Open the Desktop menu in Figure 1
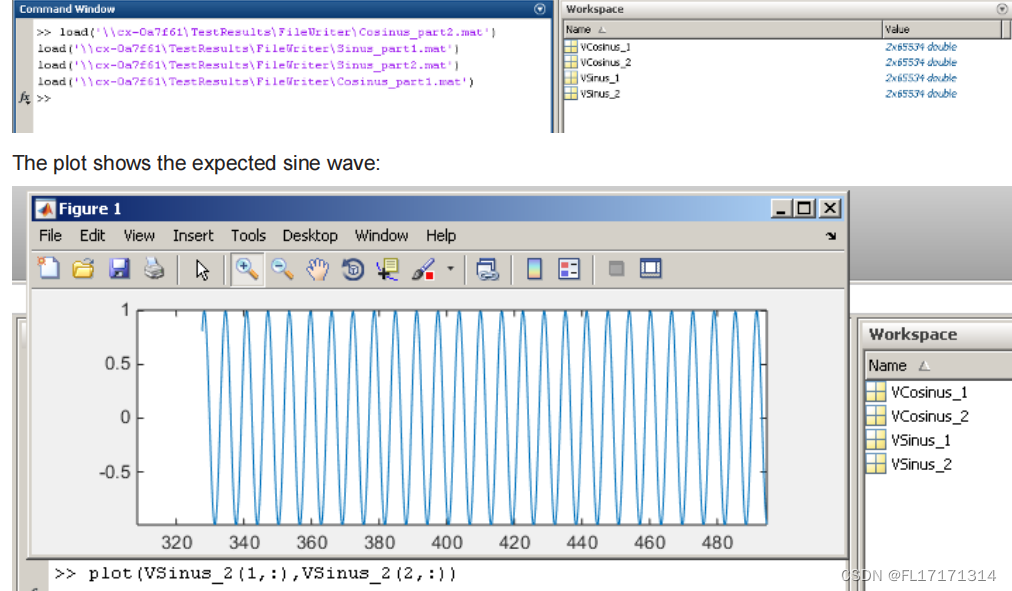This screenshot has height=591, width=1012. click(310, 236)
